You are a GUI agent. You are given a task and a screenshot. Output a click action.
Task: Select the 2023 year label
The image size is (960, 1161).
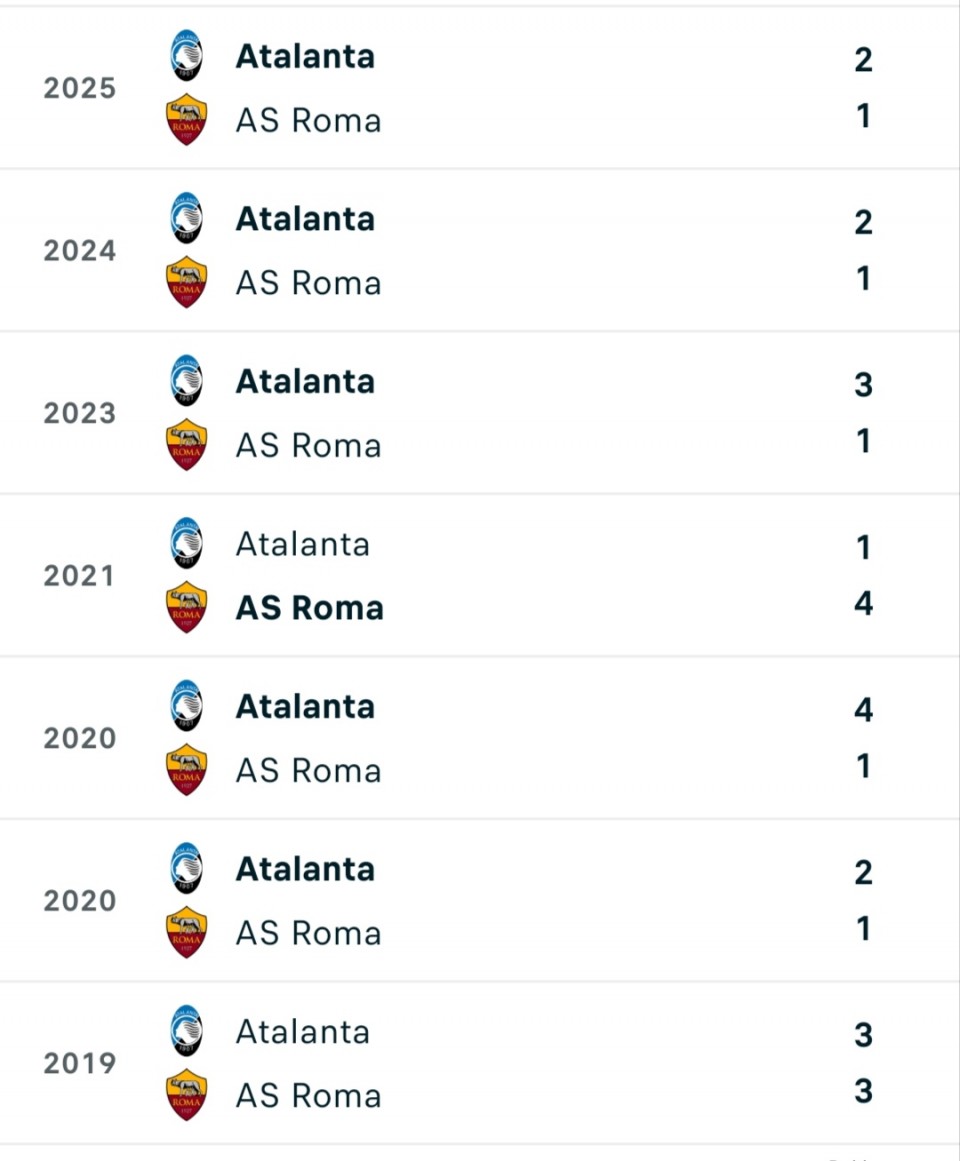point(79,413)
